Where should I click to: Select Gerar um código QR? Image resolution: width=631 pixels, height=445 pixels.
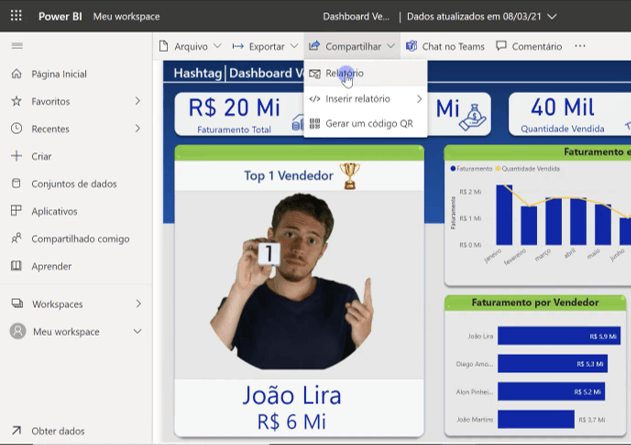(365, 124)
